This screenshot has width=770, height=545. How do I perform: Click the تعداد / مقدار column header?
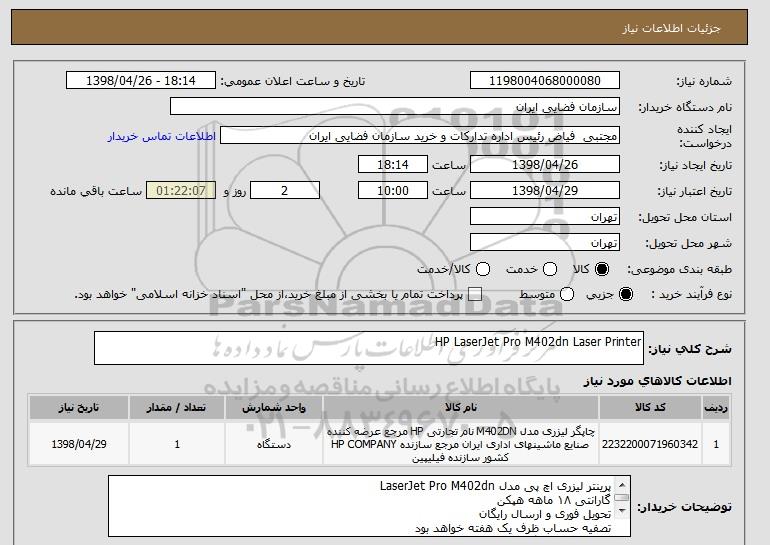coord(177,408)
